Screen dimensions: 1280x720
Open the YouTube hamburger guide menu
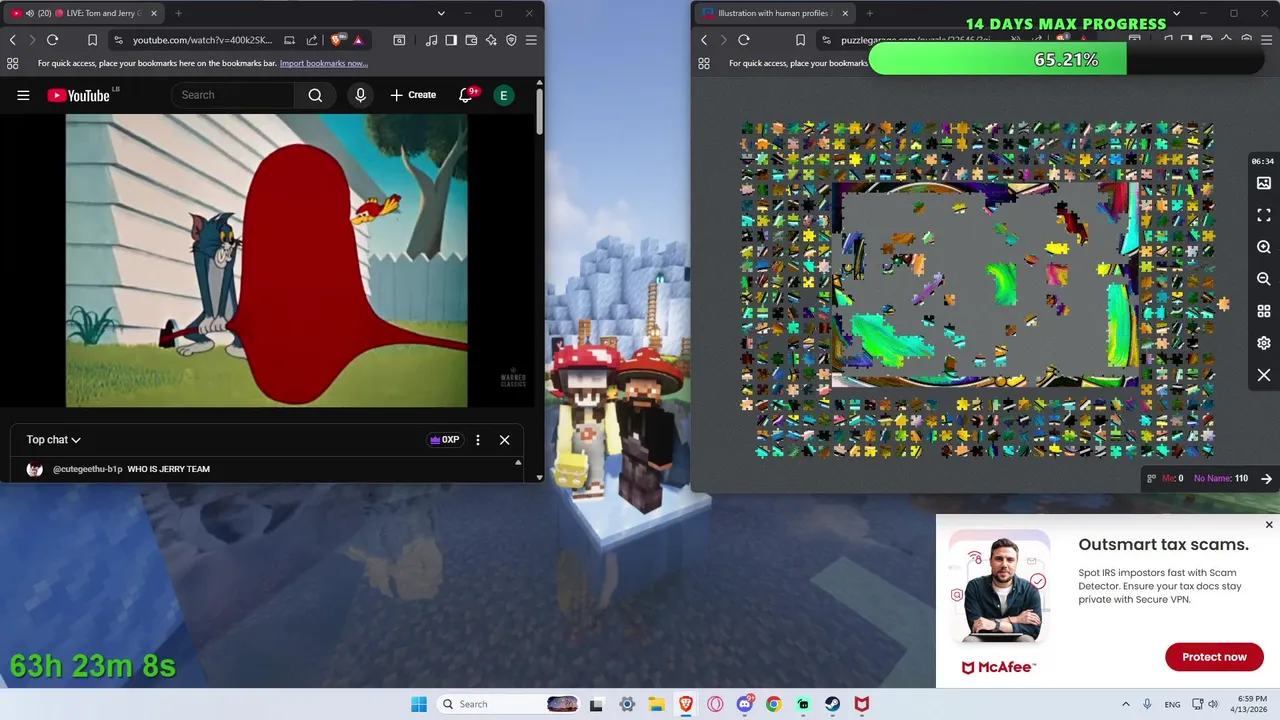tap(23, 95)
